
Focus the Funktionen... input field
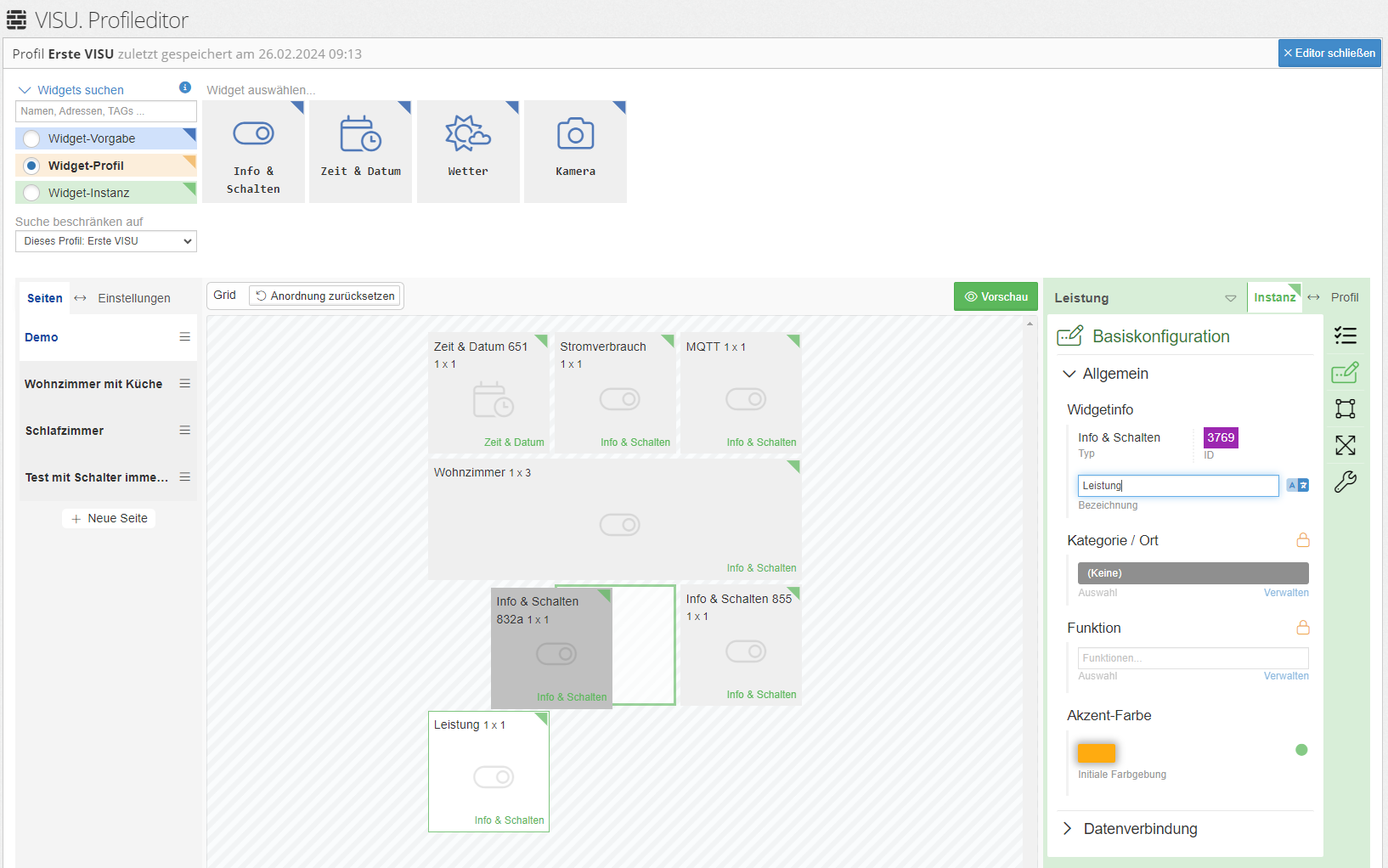coord(1193,658)
